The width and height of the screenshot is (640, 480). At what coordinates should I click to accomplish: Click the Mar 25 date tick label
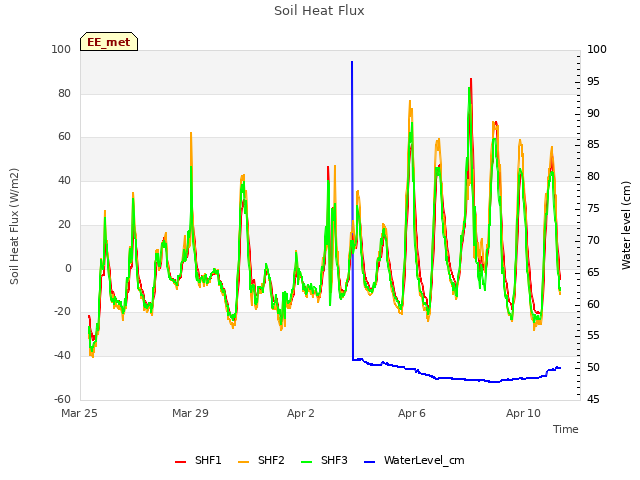pyautogui.click(x=79, y=413)
